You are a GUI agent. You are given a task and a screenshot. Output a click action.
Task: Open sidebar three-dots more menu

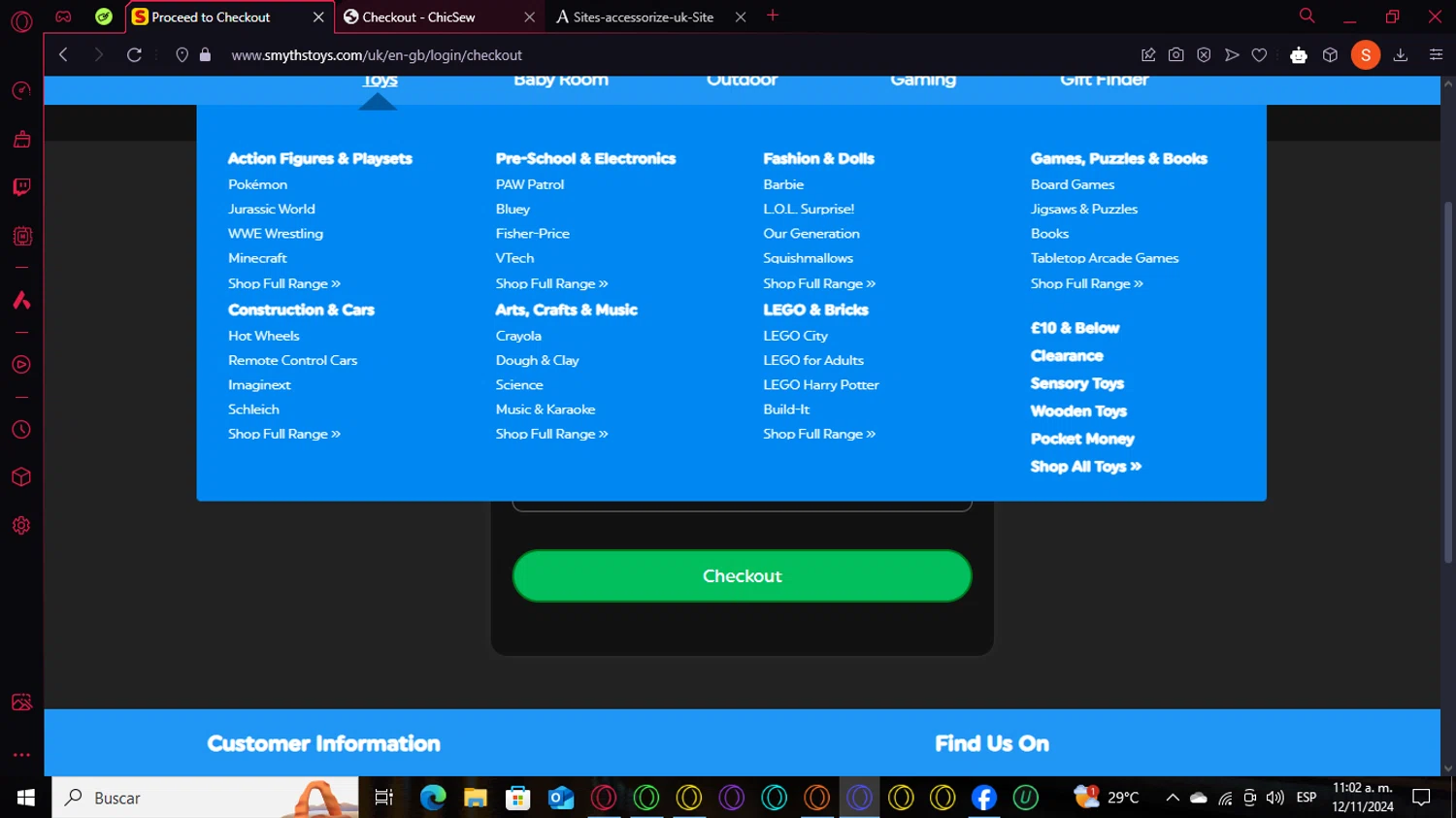[x=21, y=754]
